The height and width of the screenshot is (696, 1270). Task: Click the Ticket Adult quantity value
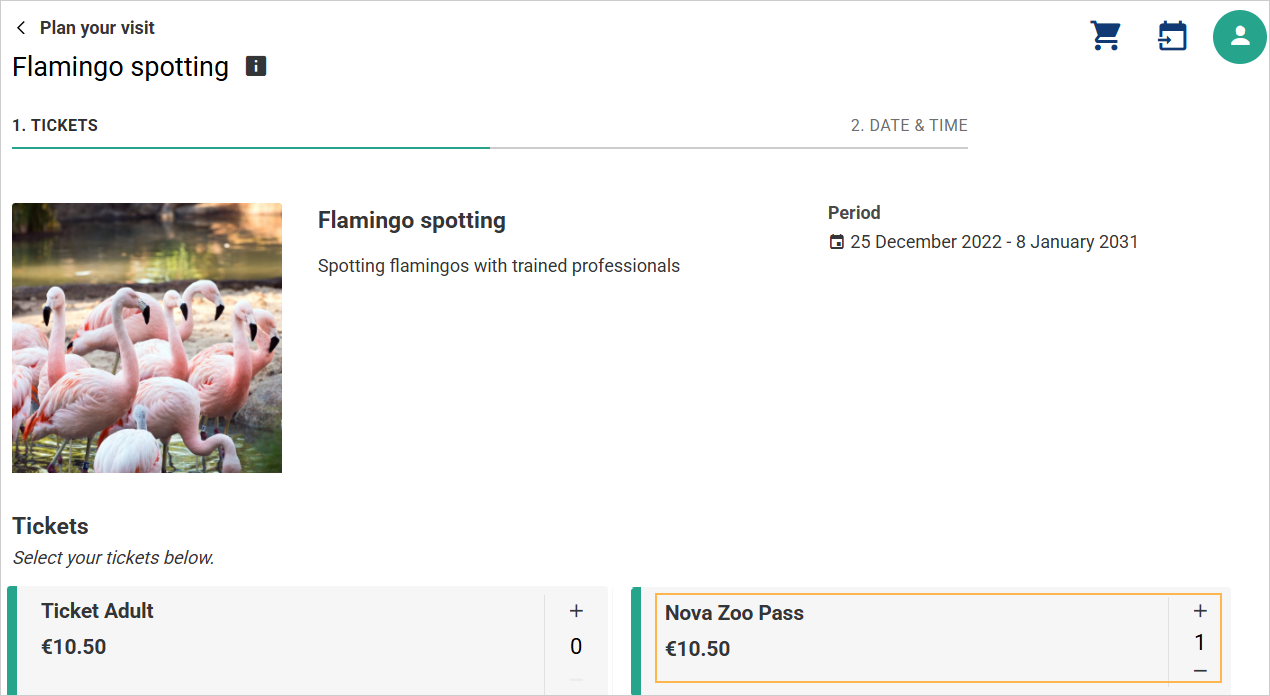point(576,647)
